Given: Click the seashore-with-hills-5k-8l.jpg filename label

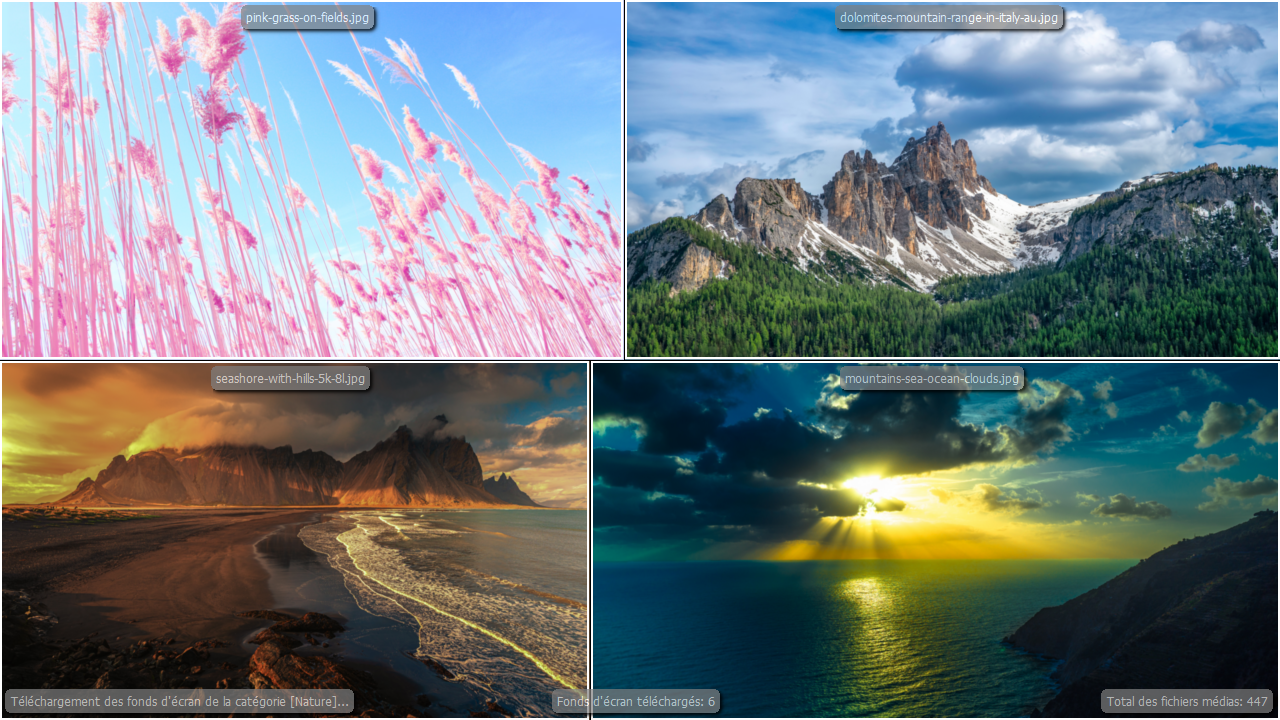Looking at the screenshot, I should click(x=291, y=378).
